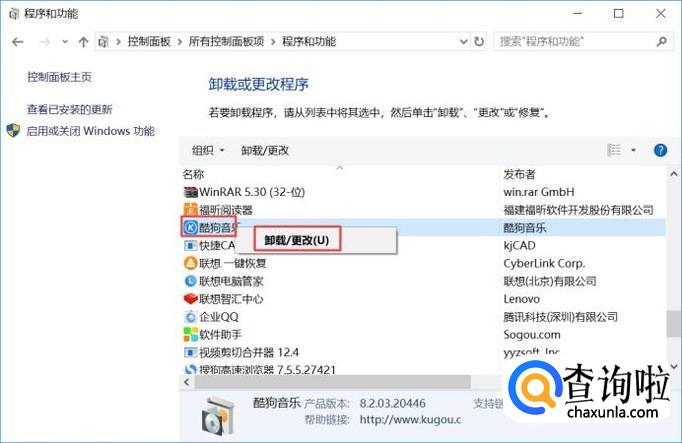Image resolution: width=682 pixels, height=443 pixels.
Task: Open the 组织 dropdown menu
Action: click(208, 150)
